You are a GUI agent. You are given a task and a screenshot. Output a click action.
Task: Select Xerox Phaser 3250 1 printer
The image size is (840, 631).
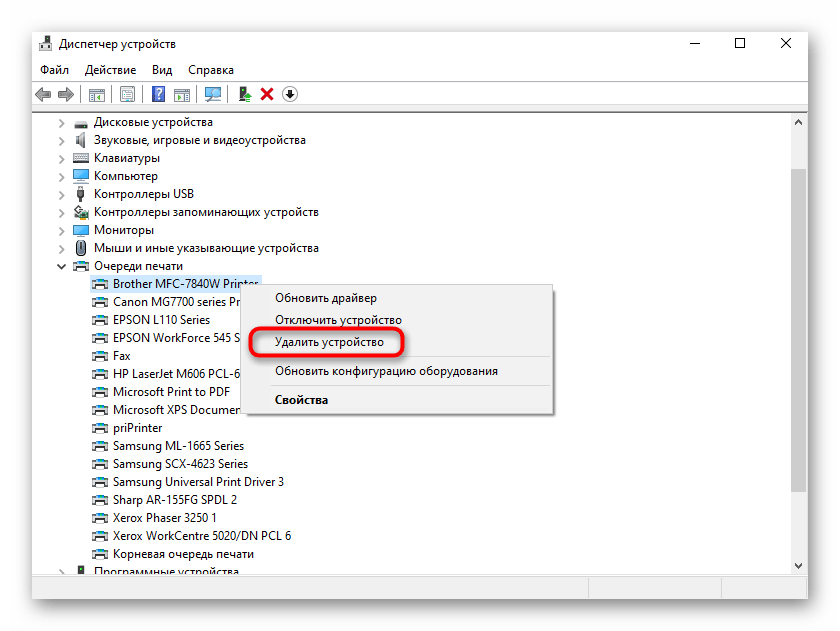(x=164, y=518)
